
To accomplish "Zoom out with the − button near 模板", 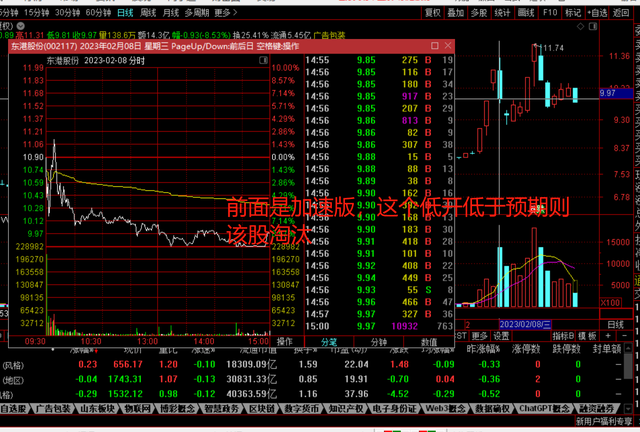I will [624, 336].
